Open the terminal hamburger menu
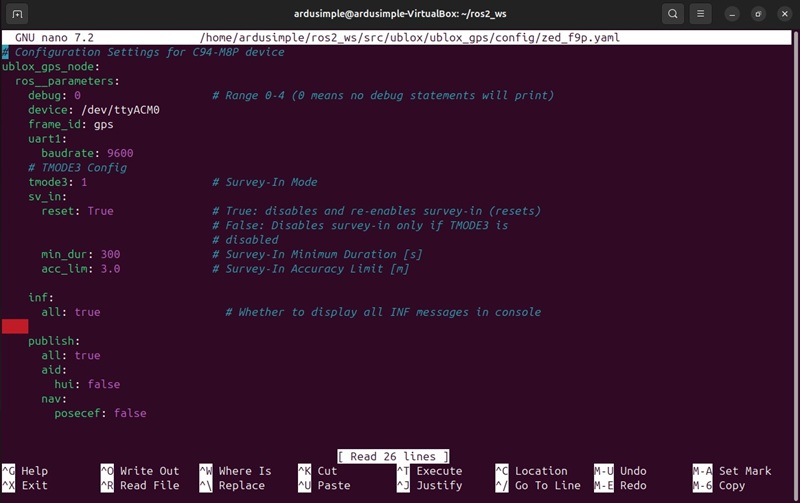Image resolution: width=800 pixels, height=503 pixels. point(702,14)
